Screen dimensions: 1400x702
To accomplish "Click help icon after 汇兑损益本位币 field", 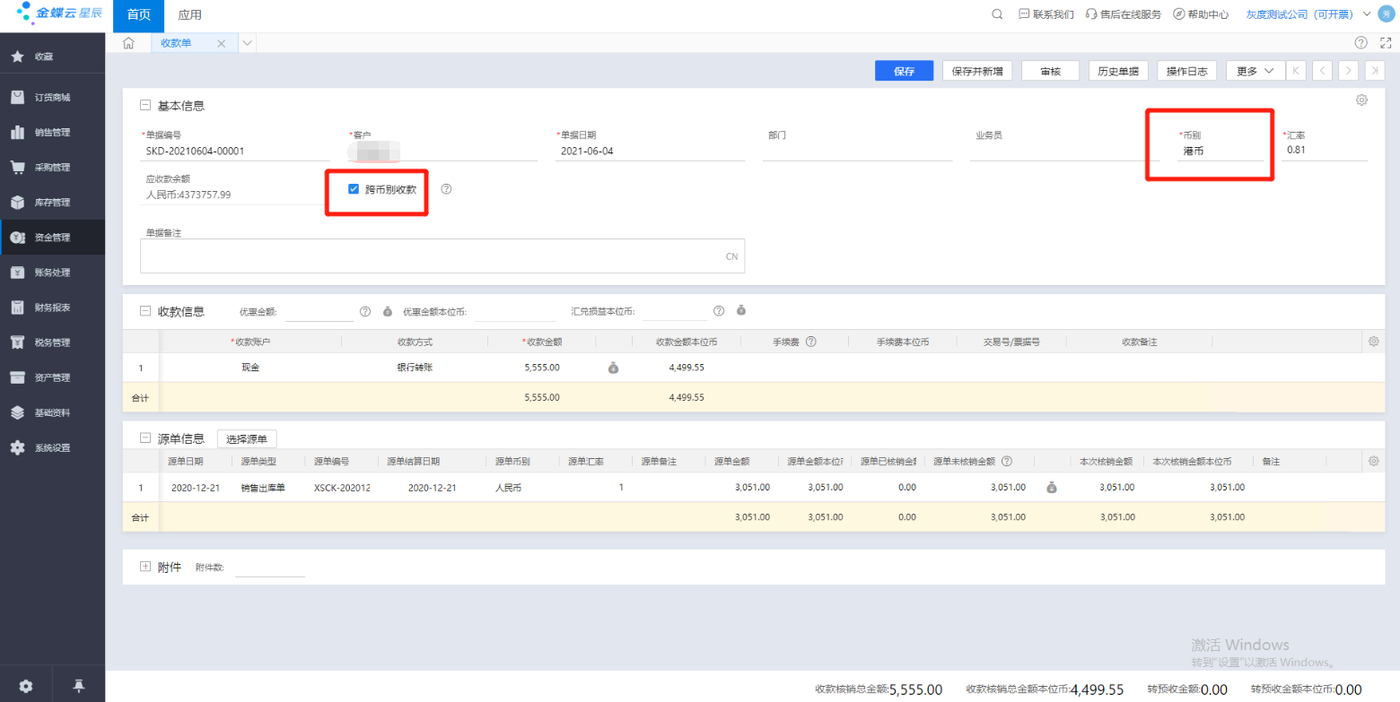I will click(719, 311).
